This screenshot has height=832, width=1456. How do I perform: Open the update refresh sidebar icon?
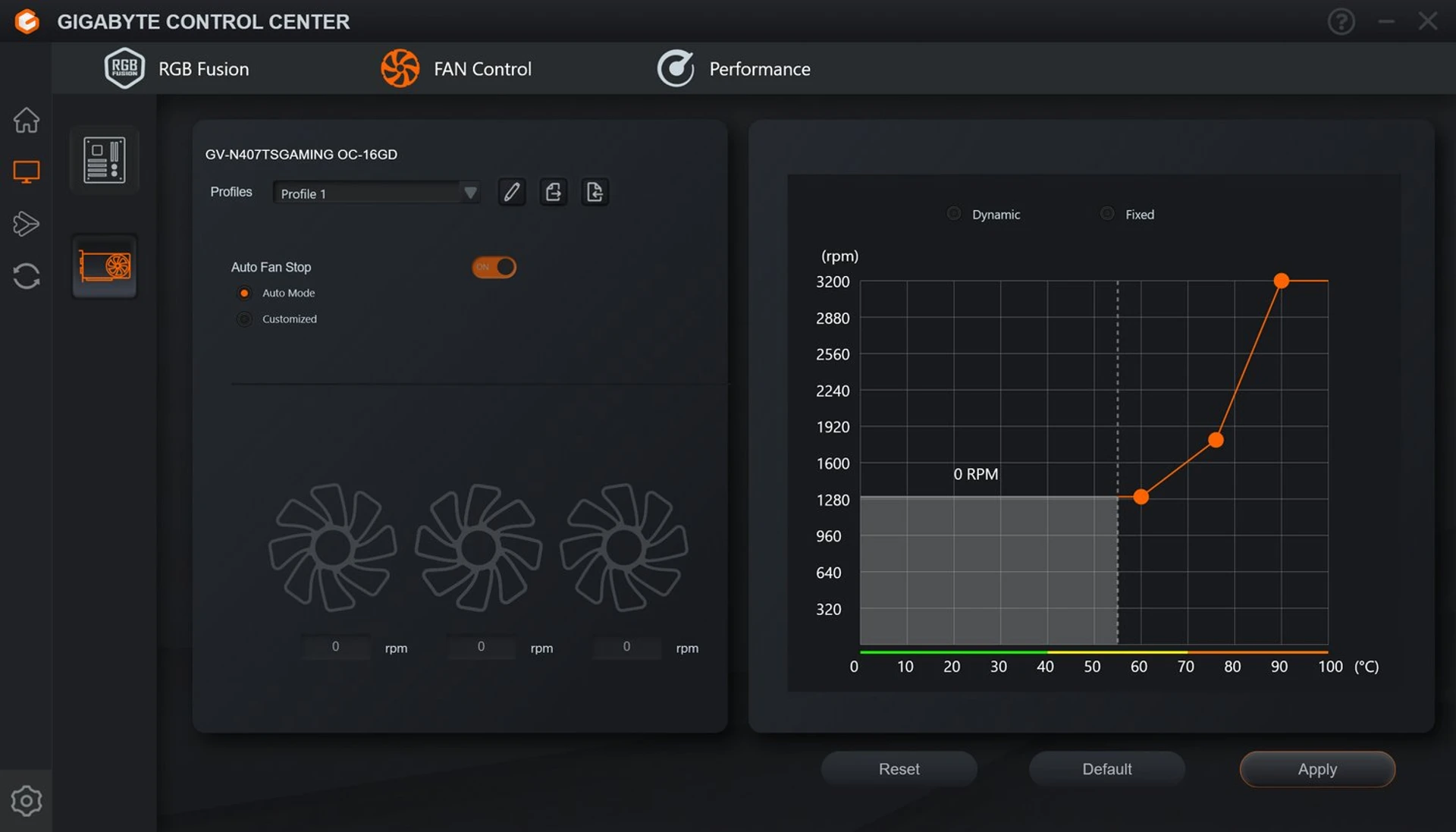pos(27,276)
